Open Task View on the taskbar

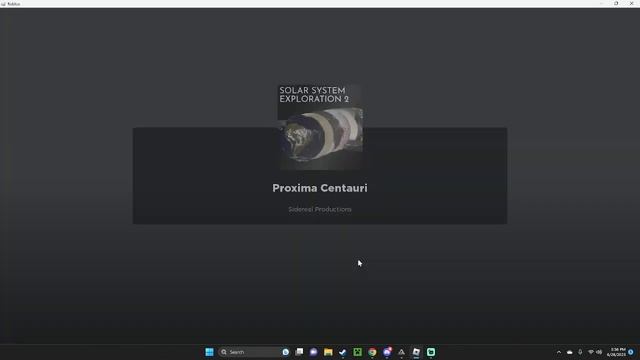click(299, 352)
